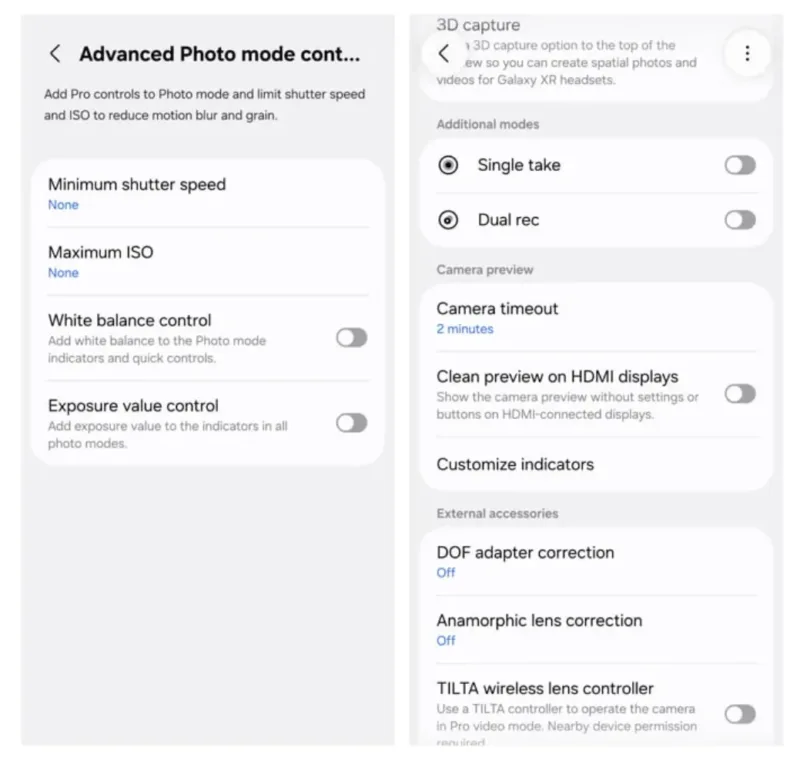Turn on the Dual rec toggle
Image resolution: width=800 pixels, height=764 pixels.
click(x=740, y=219)
